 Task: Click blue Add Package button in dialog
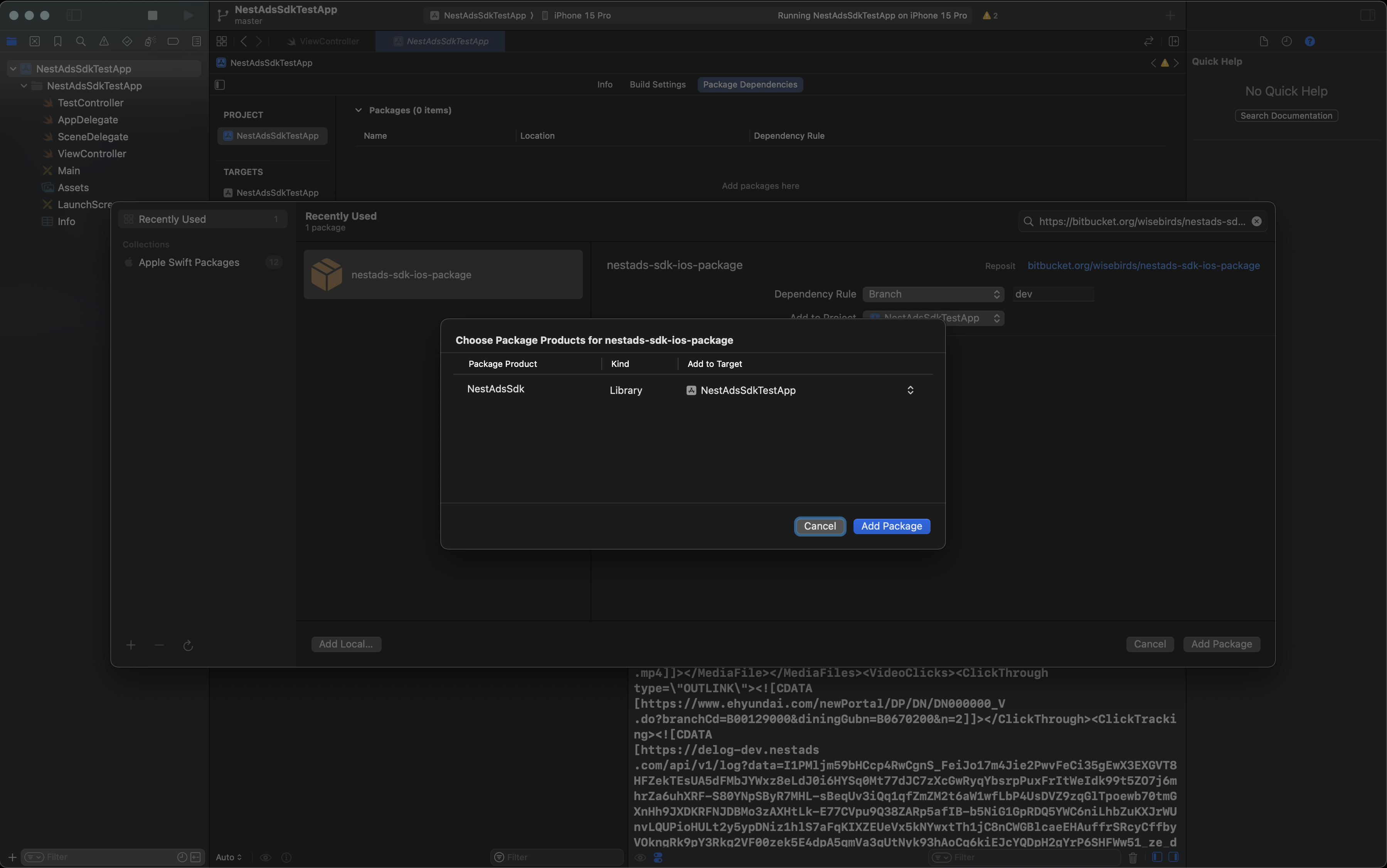tap(891, 527)
